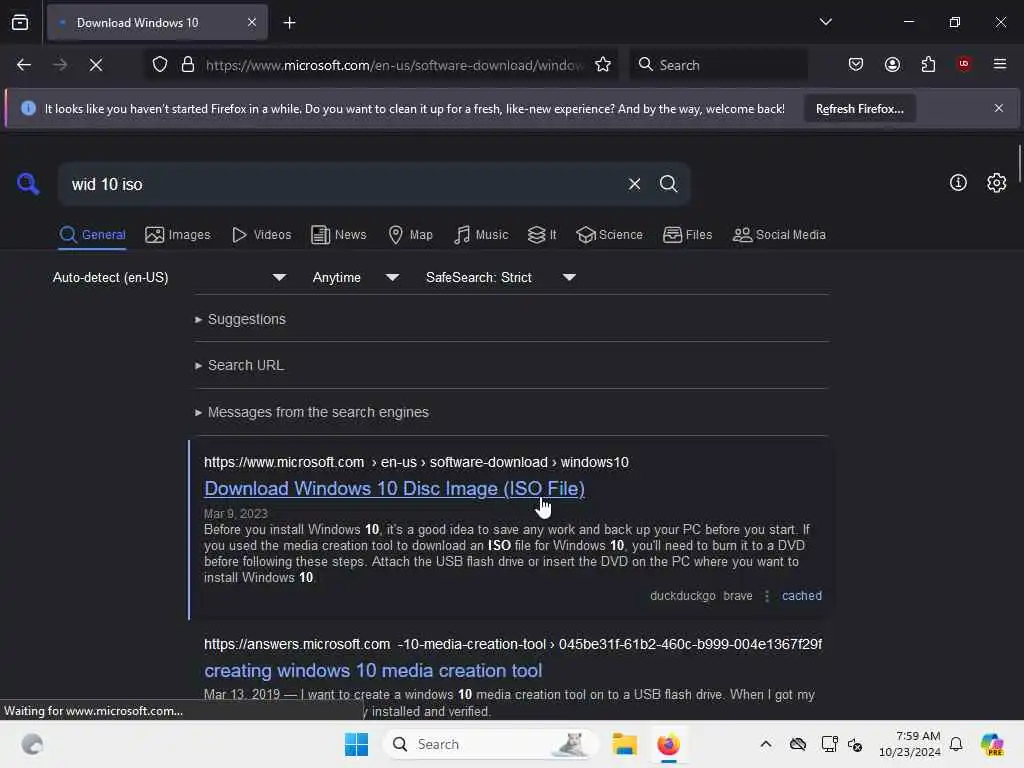The width and height of the screenshot is (1024, 768).
Task: Open the SafeSearch: Strict dropdown
Action: [500, 278]
